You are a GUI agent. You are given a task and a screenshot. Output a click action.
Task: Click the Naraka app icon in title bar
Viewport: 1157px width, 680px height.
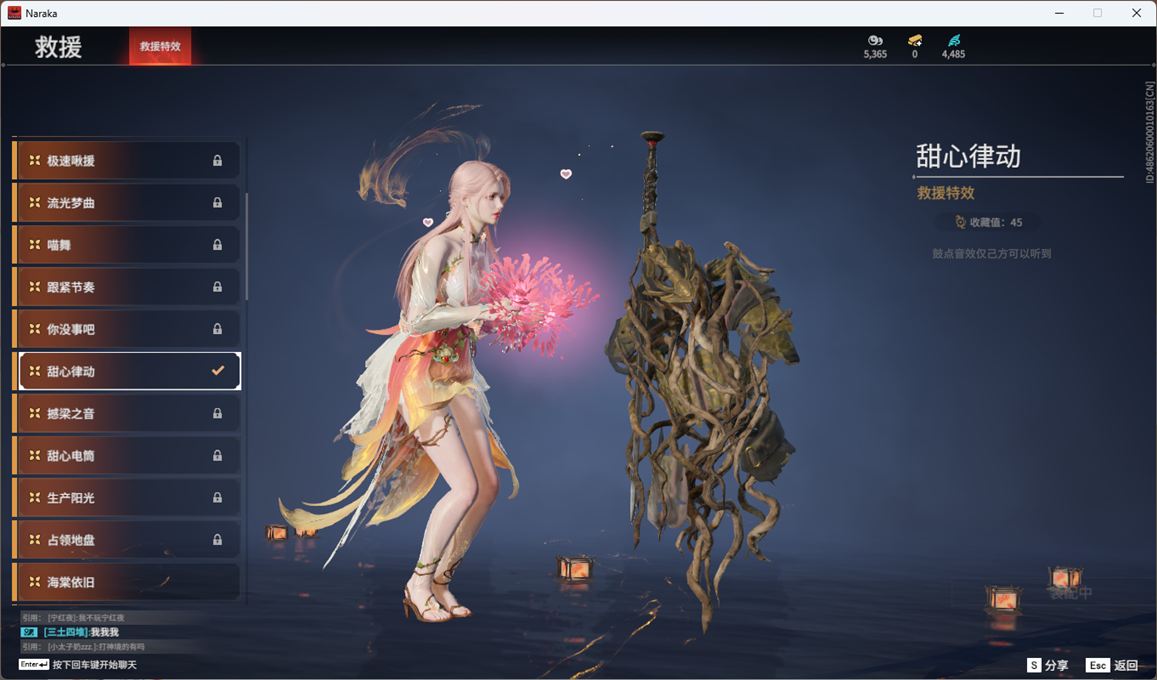(14, 13)
